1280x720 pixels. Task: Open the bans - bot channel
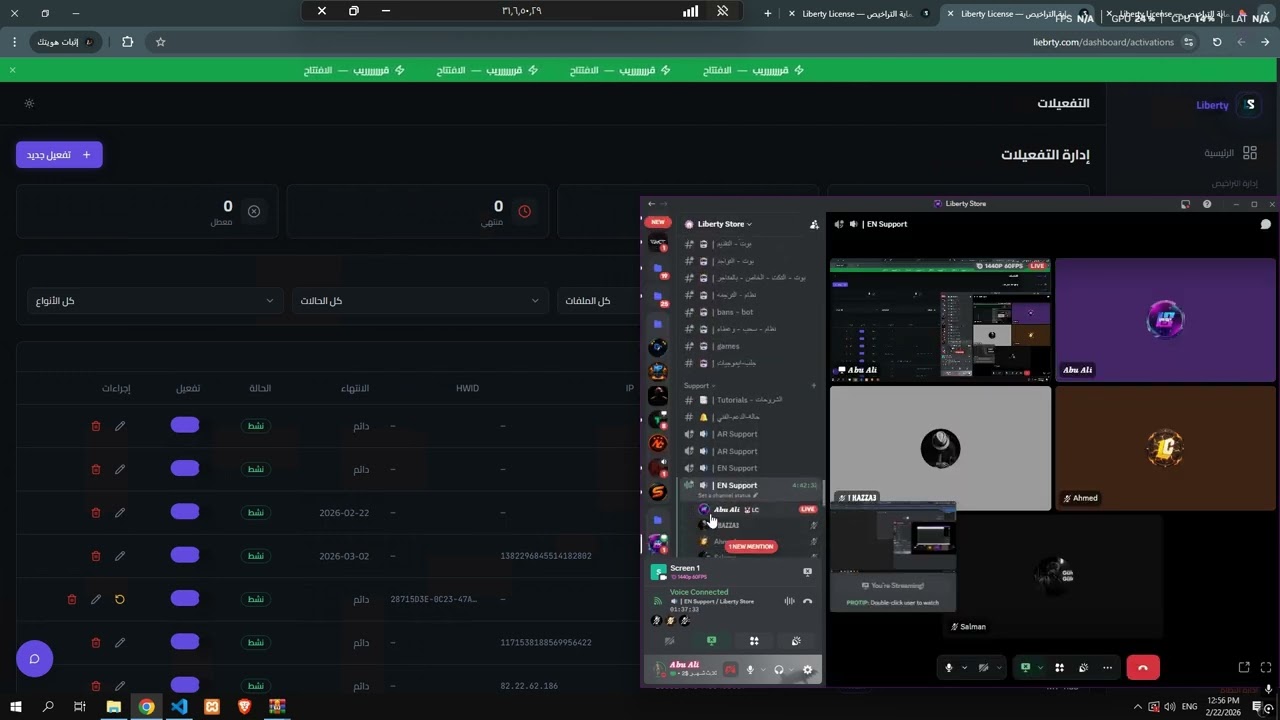[751, 312]
